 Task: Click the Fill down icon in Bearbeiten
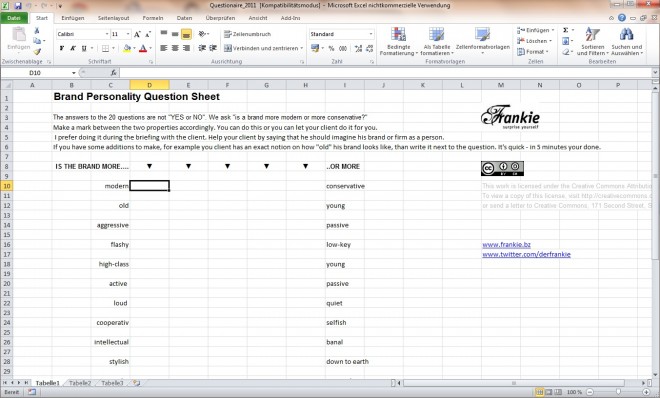(566, 41)
